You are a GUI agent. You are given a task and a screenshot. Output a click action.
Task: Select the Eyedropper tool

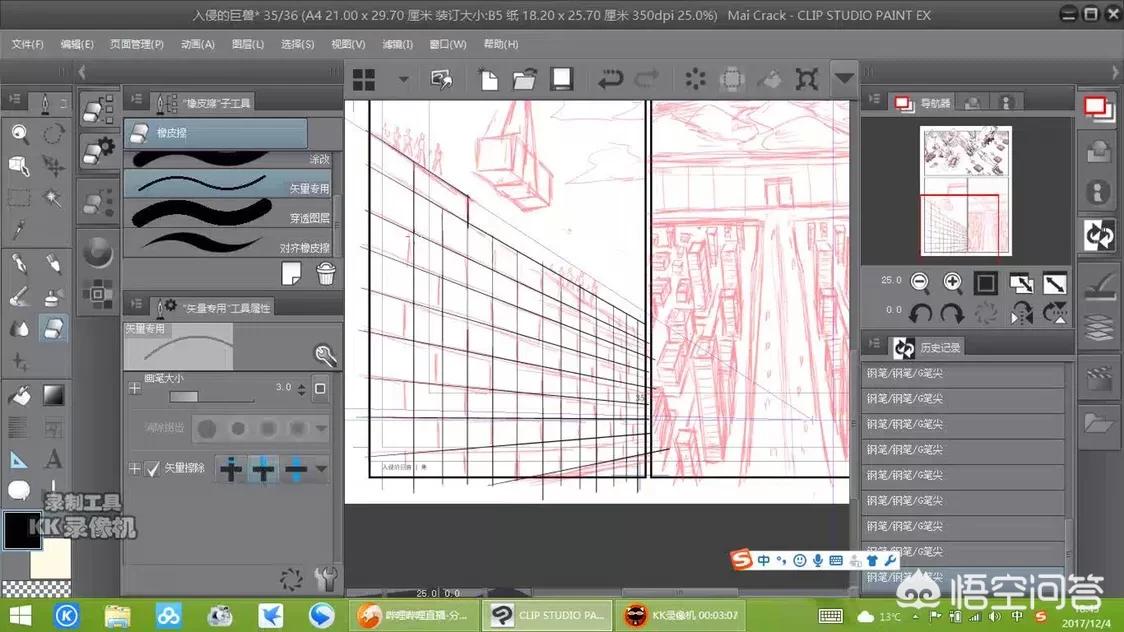[x=19, y=229]
